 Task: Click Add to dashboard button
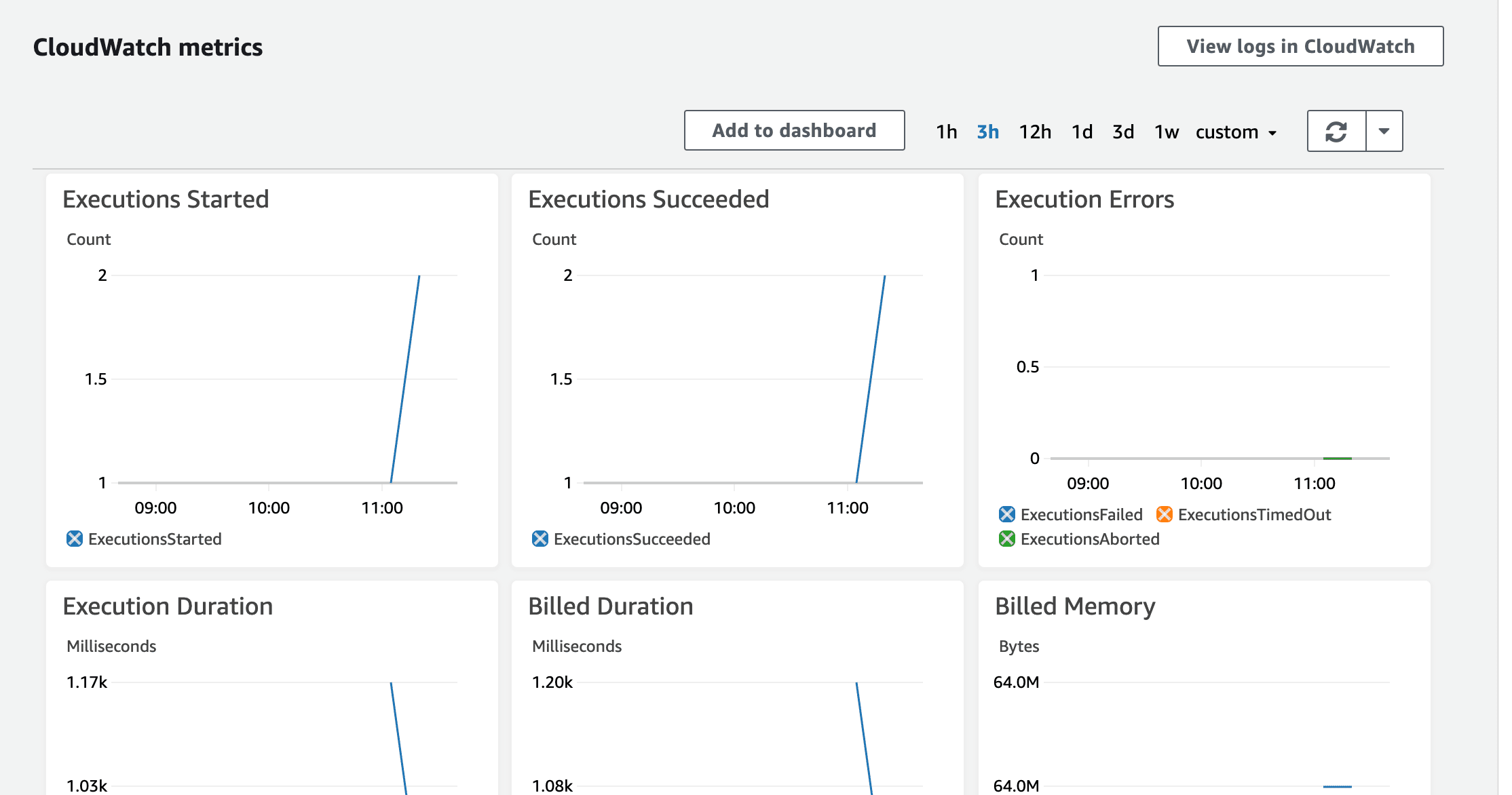click(795, 130)
